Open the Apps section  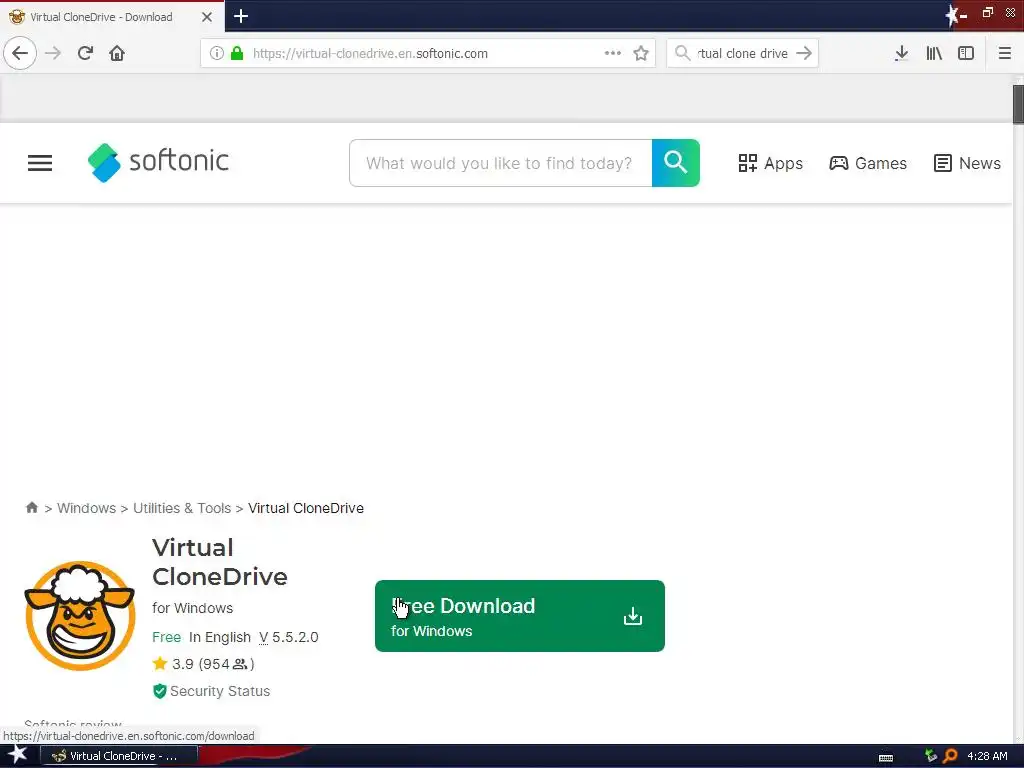pos(771,163)
